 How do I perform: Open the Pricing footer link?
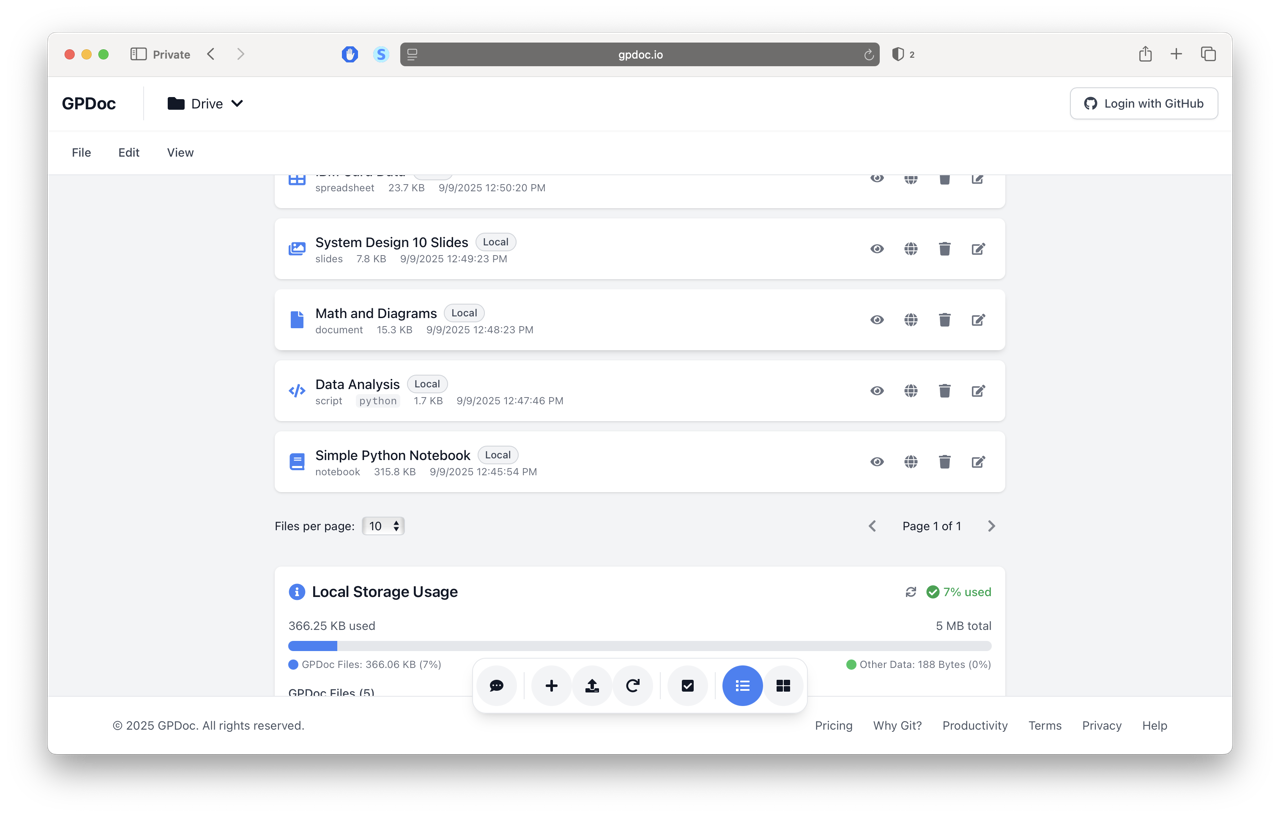[x=833, y=726]
